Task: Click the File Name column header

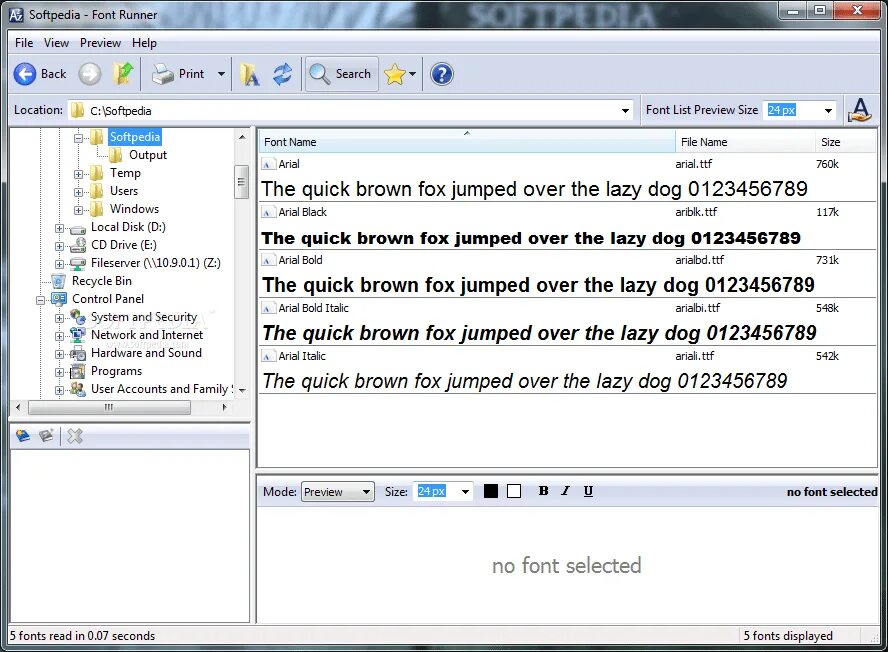Action: [x=745, y=142]
